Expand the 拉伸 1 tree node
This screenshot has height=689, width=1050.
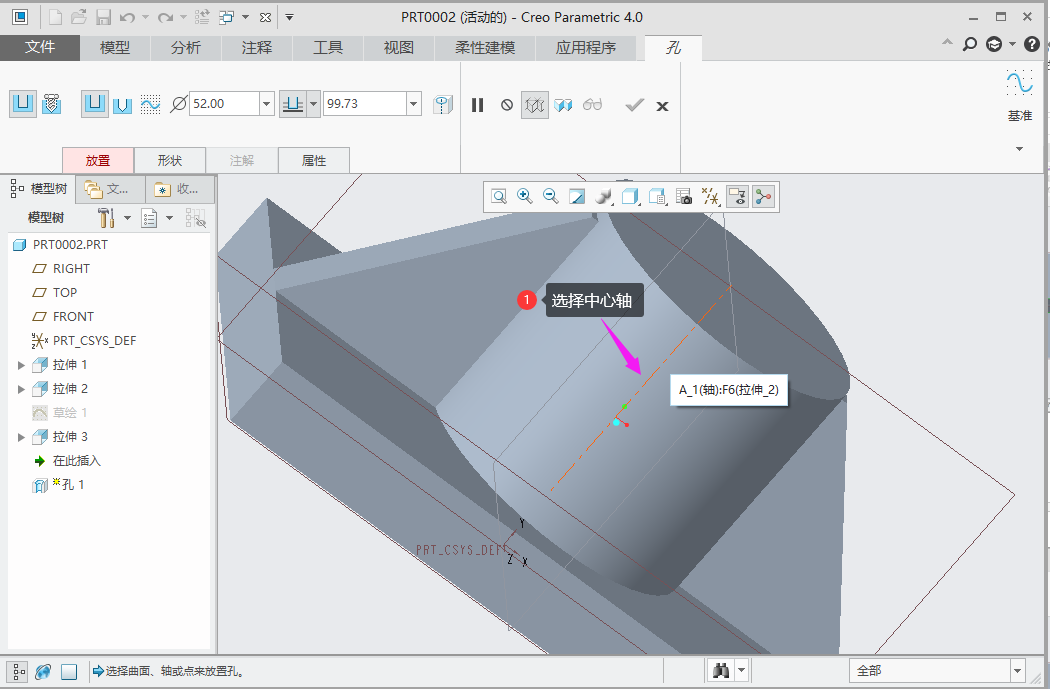[x=22, y=365]
